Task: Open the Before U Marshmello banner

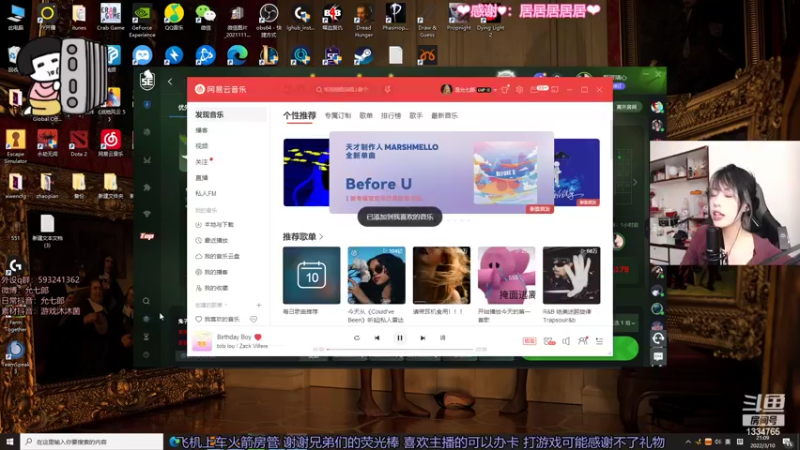Action: [441, 172]
